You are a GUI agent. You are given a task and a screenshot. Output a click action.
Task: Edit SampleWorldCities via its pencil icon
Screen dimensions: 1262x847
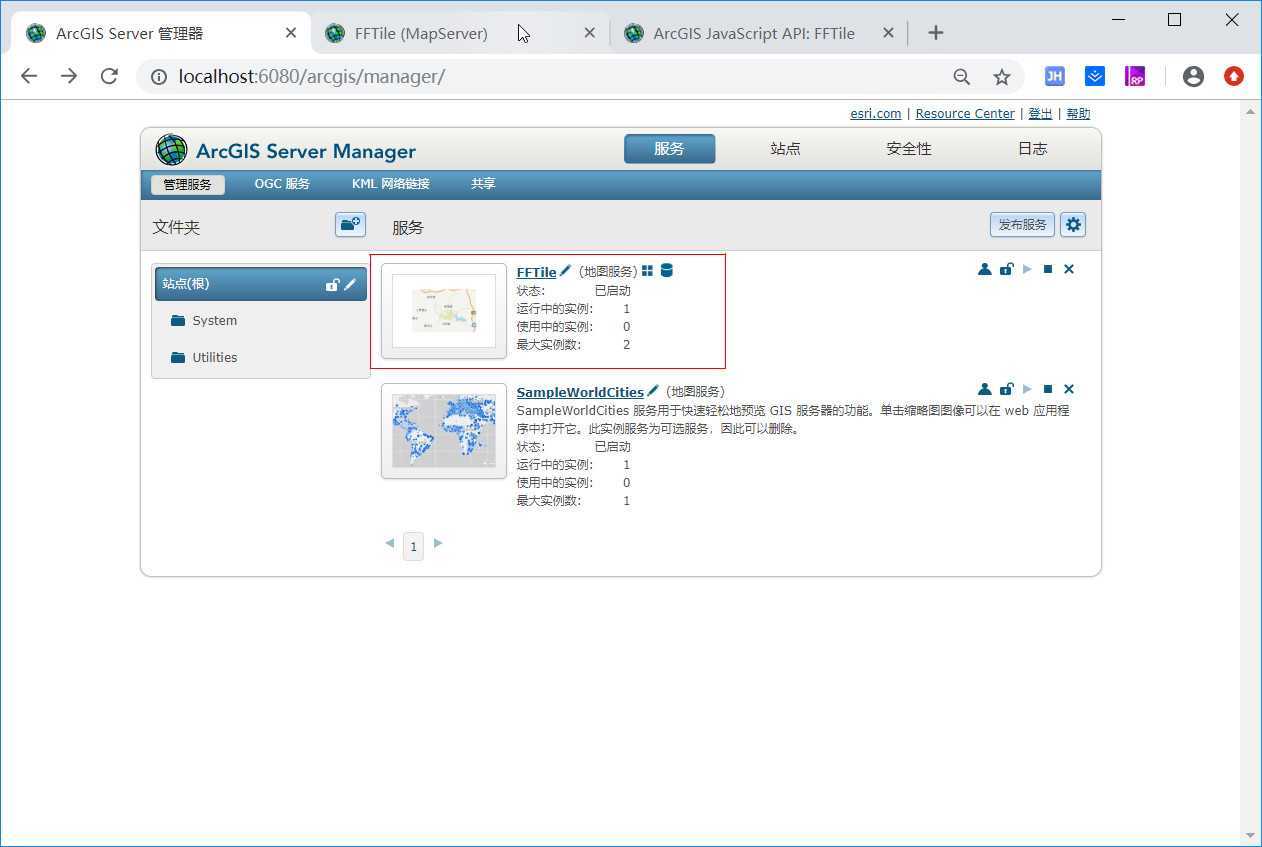[x=653, y=391]
